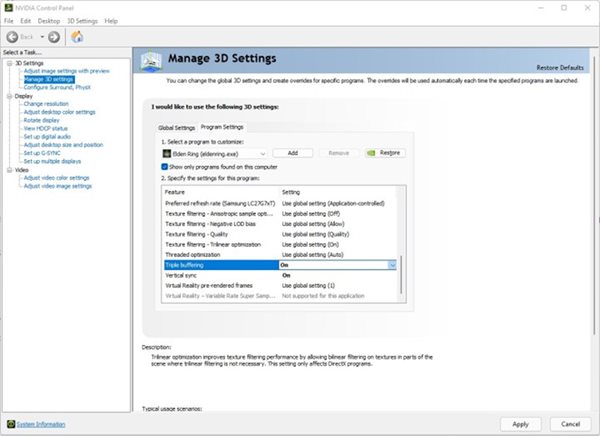Click the Elden Ring program icon
600x436 pixels.
167,153
